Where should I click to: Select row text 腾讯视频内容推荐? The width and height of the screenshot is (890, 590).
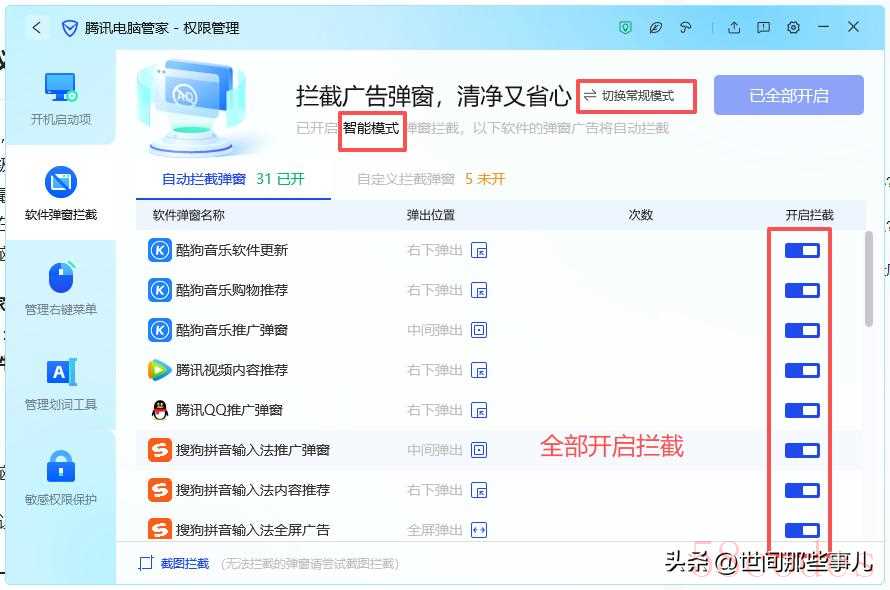tap(232, 371)
